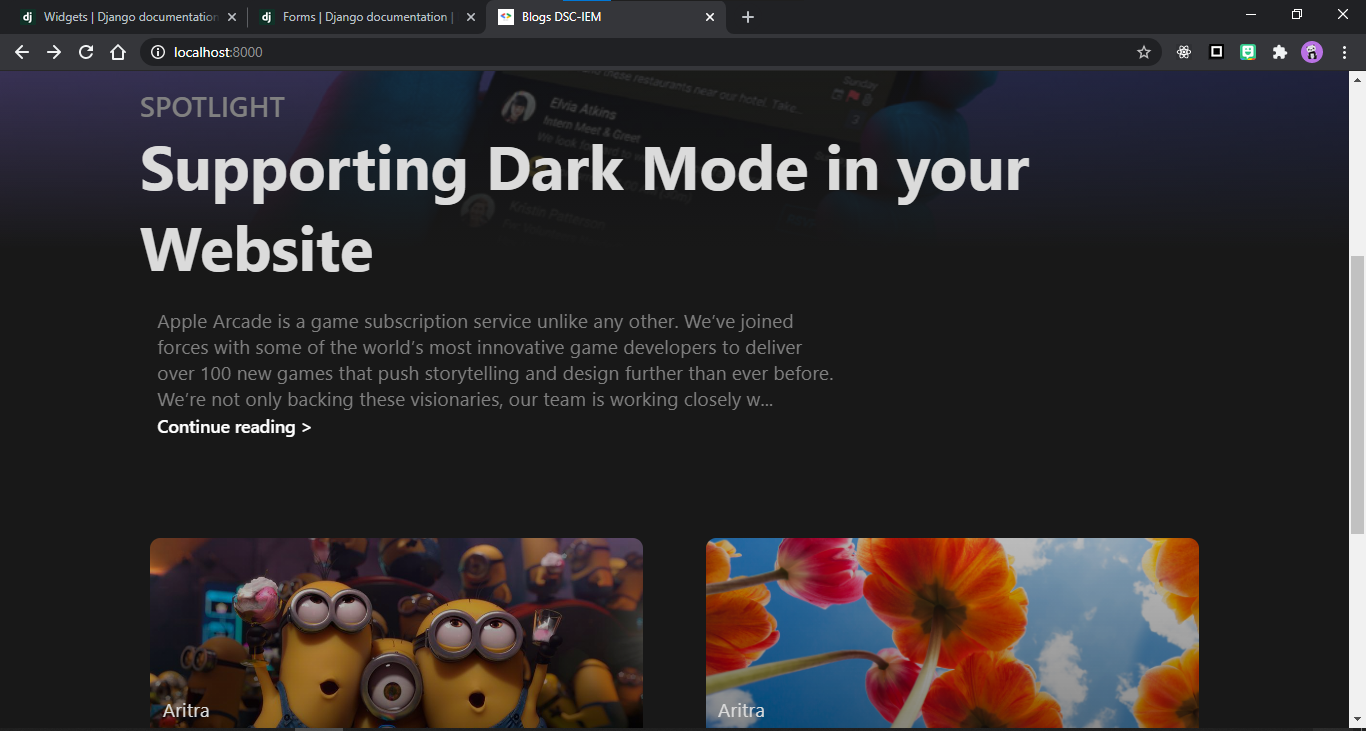Click the vertical page scrollbar thumb
This screenshot has height=731, width=1366.
pyautogui.click(x=1357, y=395)
